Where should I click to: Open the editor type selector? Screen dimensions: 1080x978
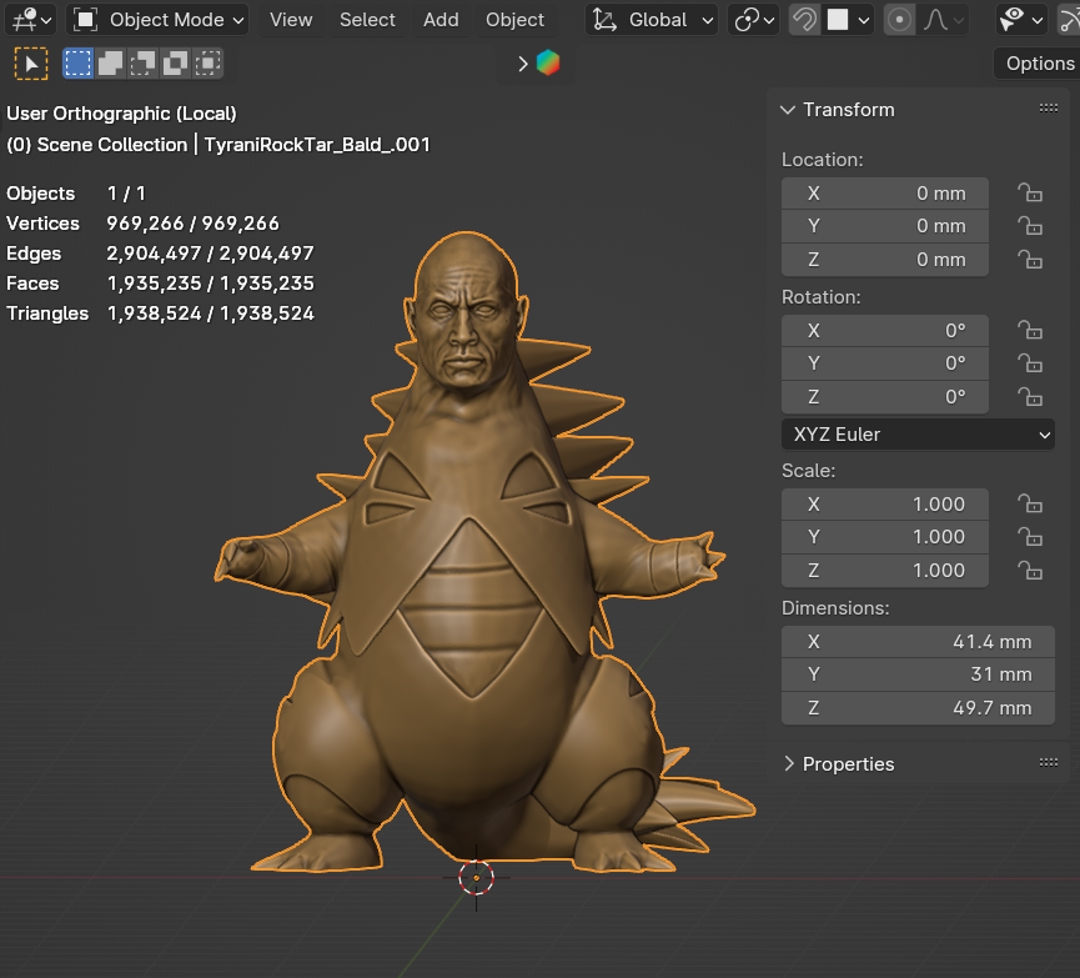(x=32, y=19)
